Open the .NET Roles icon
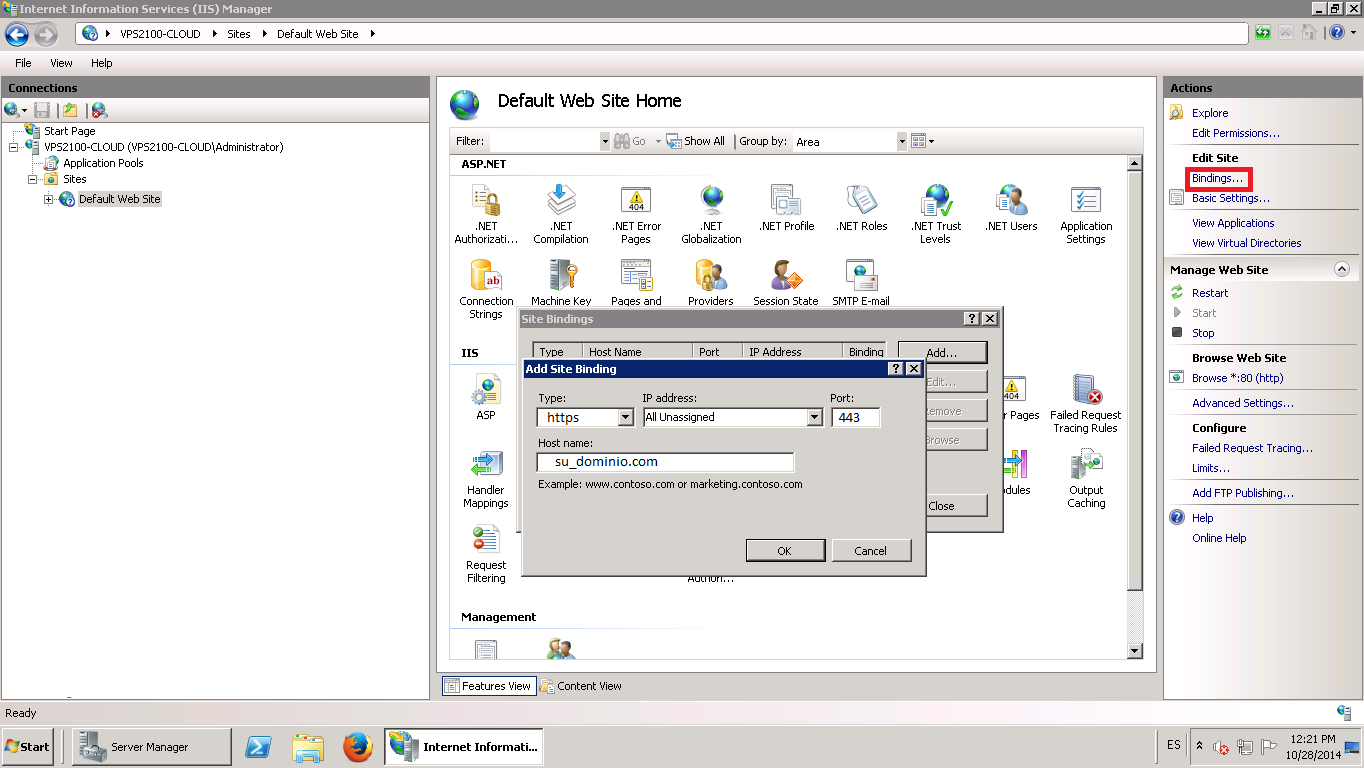The height and width of the screenshot is (768, 1364). point(861,208)
